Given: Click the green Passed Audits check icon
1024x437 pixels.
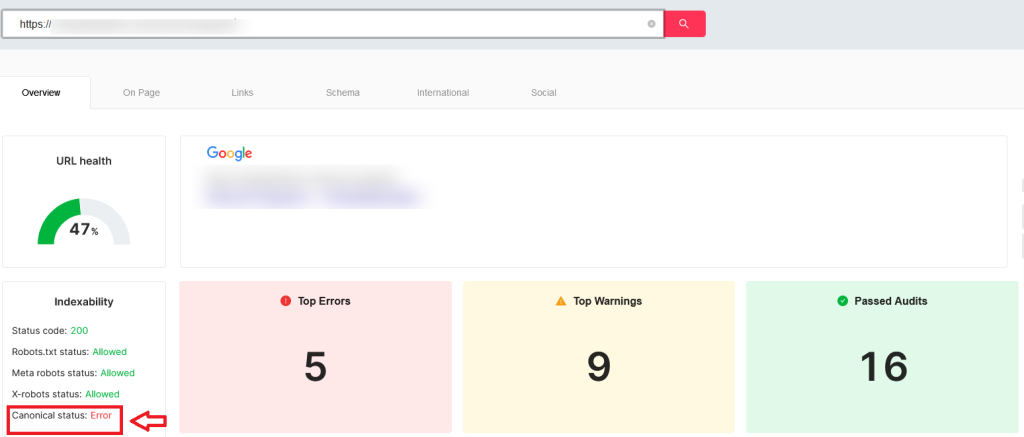Looking at the screenshot, I should 842,301.
